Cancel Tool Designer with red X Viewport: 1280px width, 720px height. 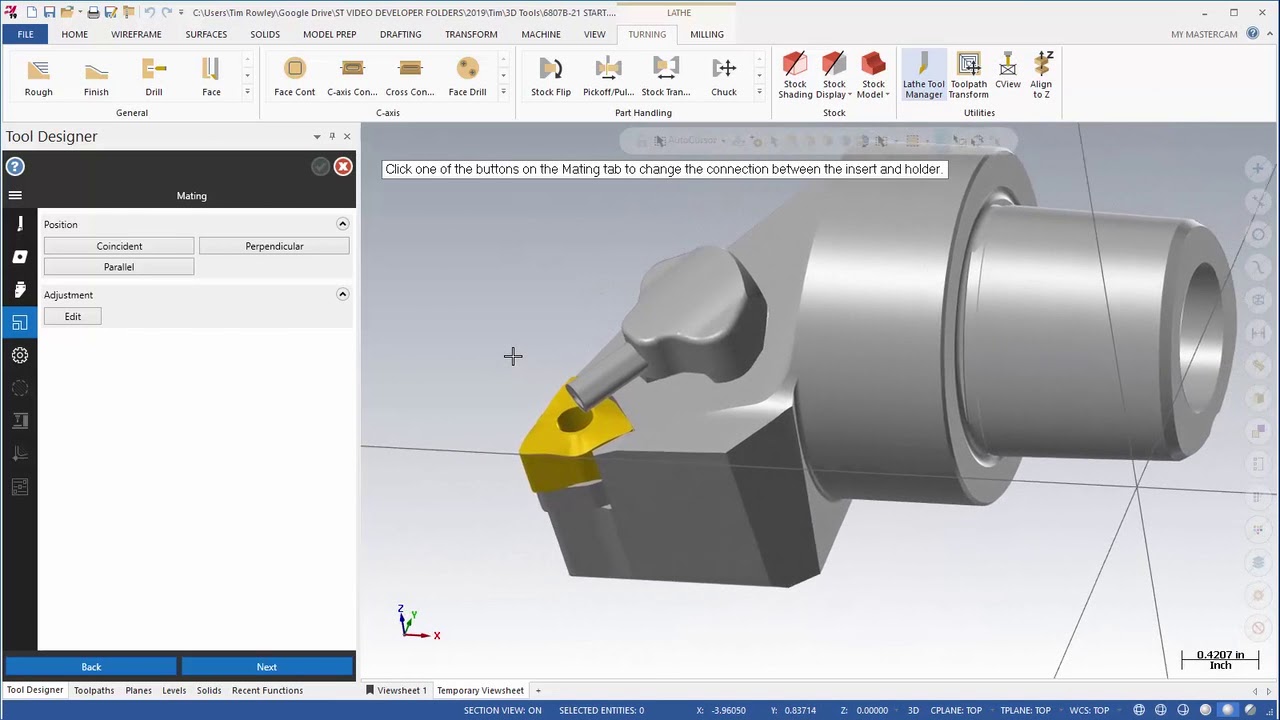343,167
